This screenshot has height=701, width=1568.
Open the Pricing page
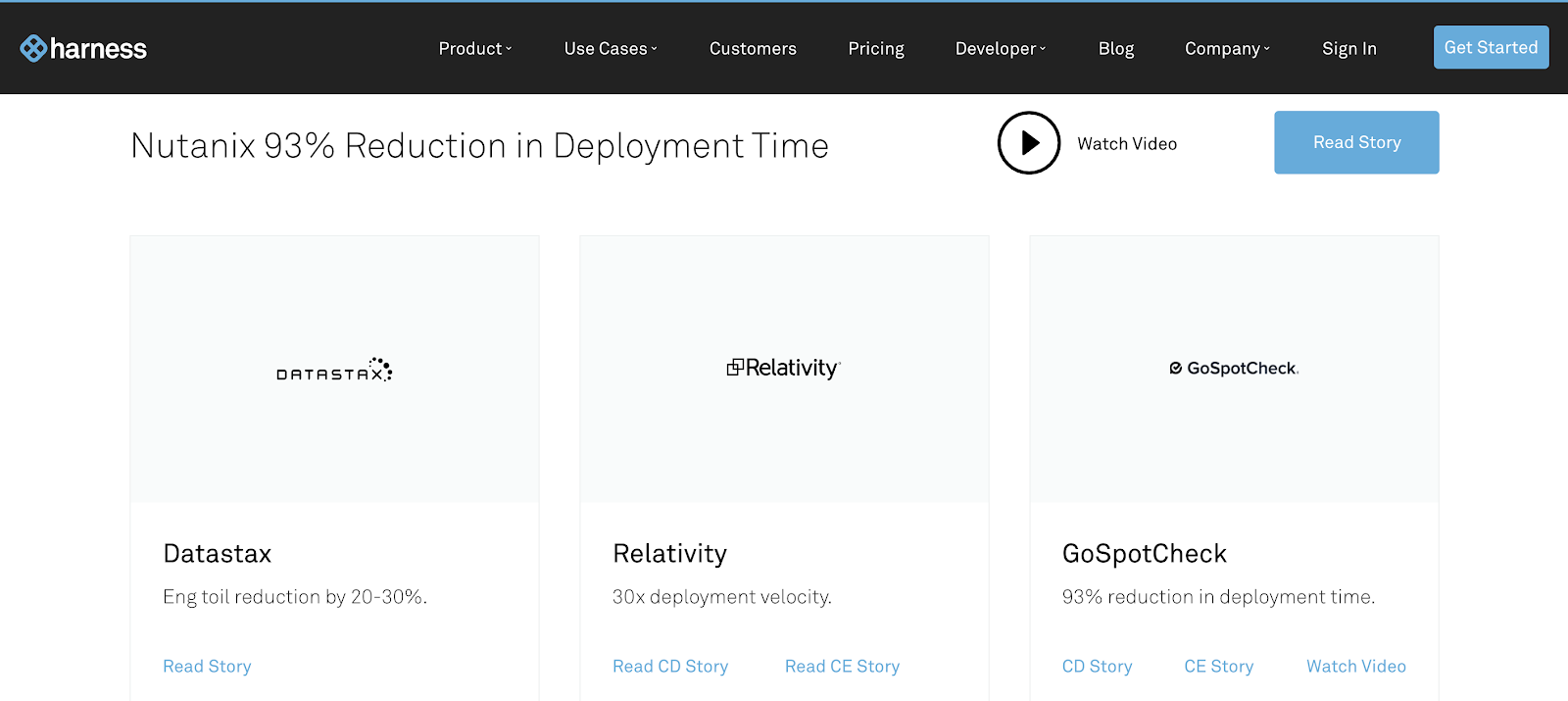point(876,48)
